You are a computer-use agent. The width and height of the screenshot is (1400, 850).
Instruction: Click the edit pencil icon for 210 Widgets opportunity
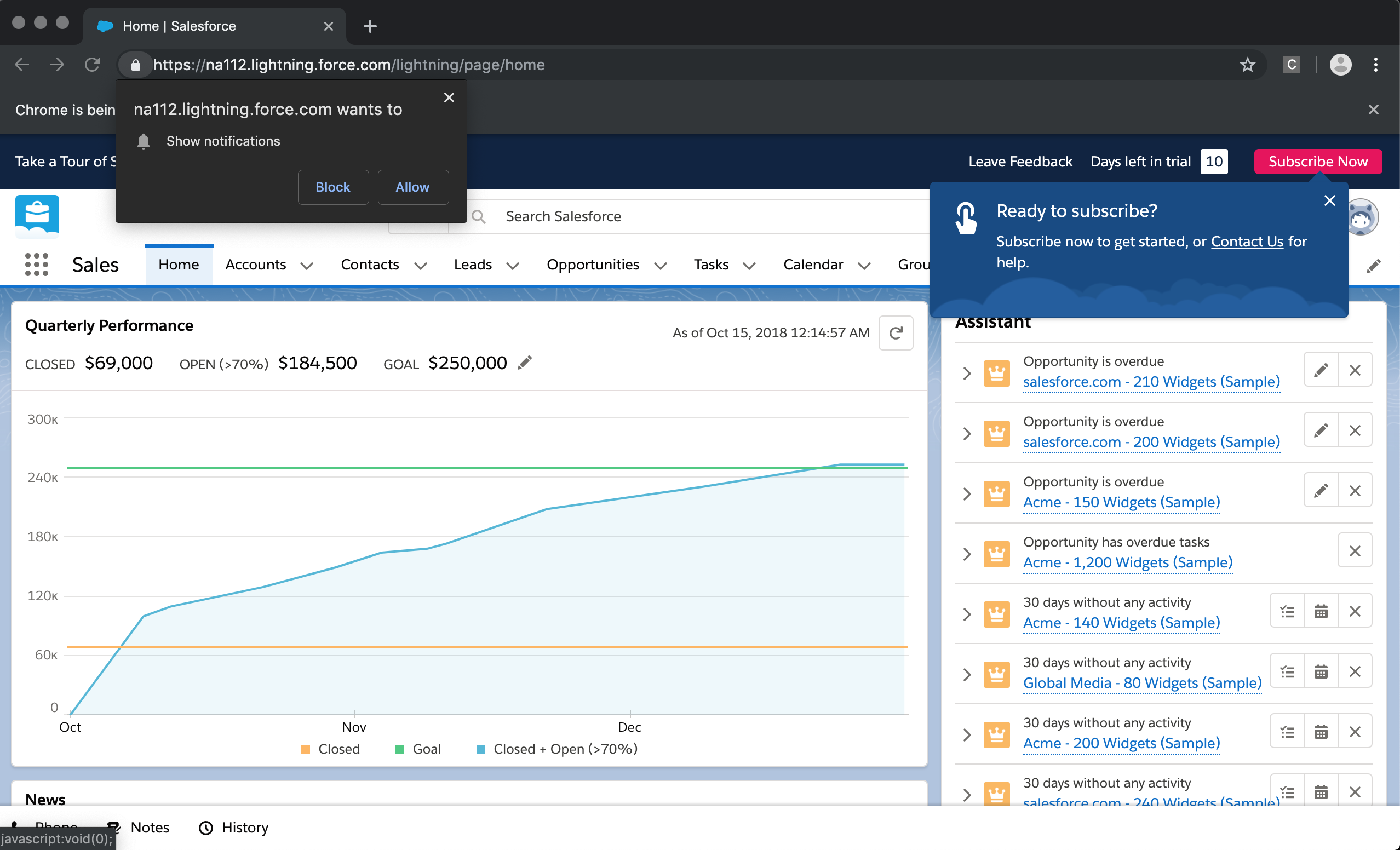[1321, 370]
